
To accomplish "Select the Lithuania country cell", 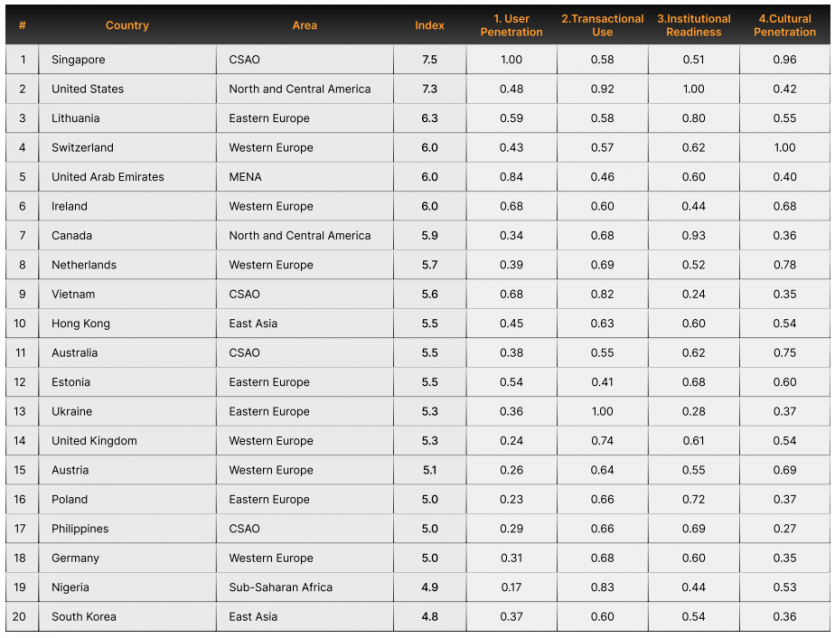I will coord(76,118).
